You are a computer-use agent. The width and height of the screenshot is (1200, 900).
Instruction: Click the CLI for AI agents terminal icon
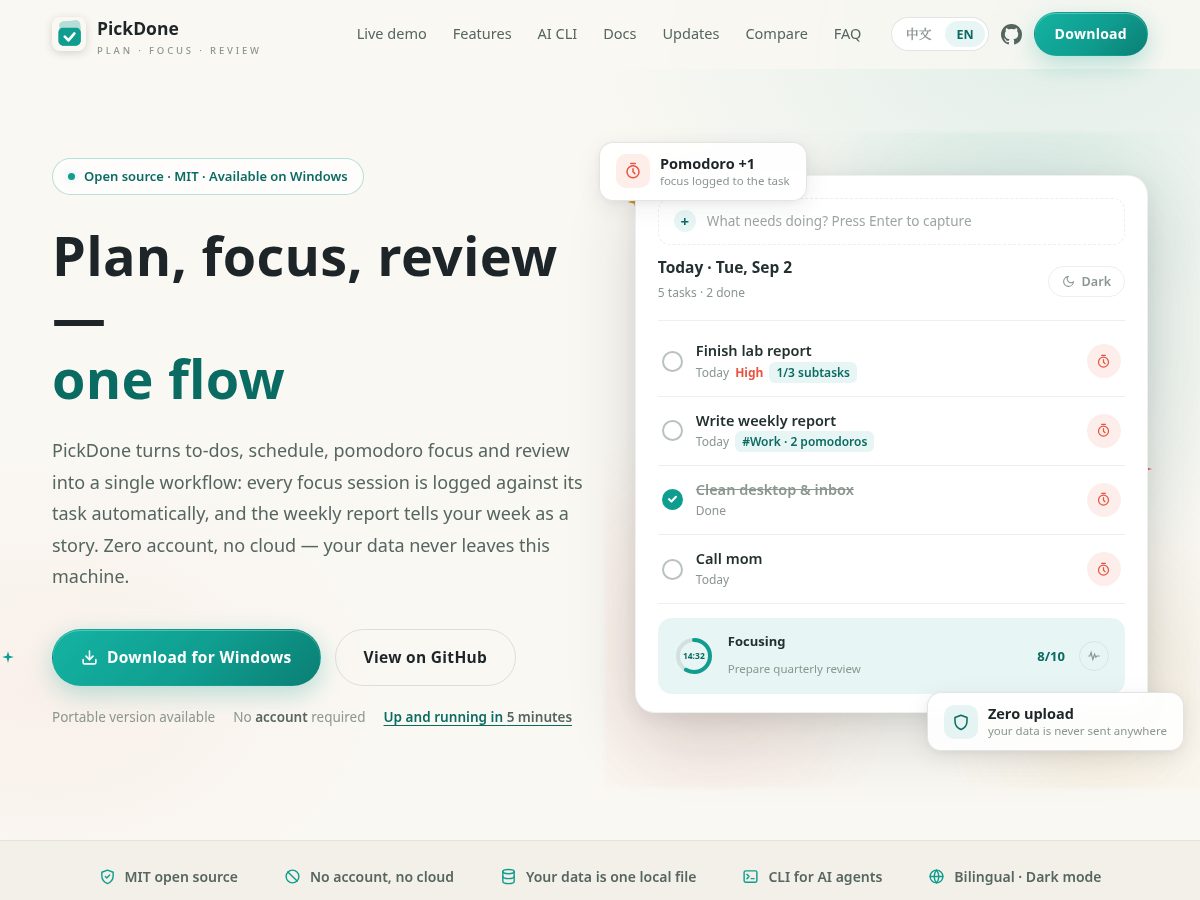click(750, 876)
